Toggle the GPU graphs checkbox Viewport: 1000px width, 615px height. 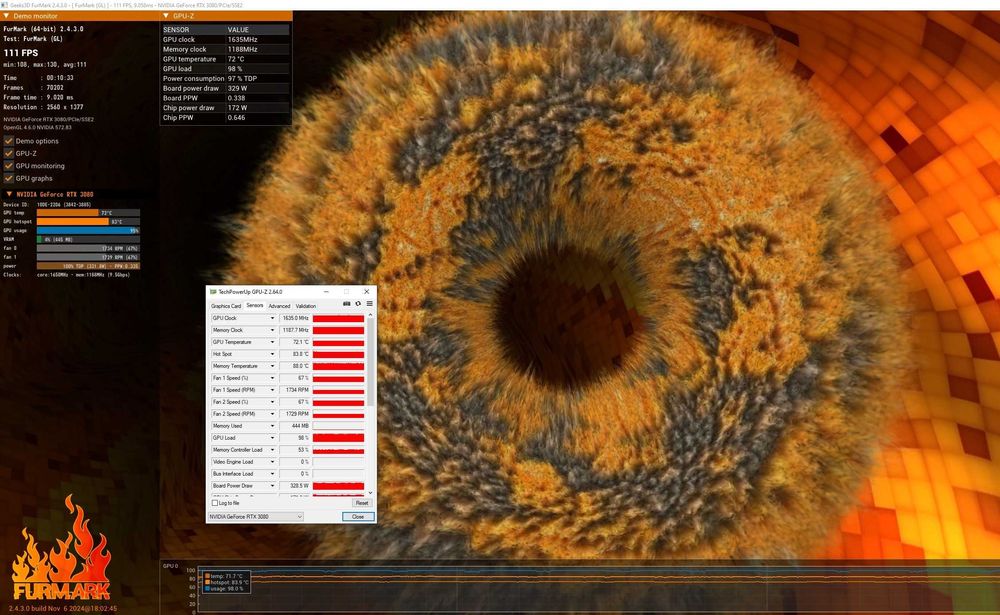pyautogui.click(x=9, y=178)
